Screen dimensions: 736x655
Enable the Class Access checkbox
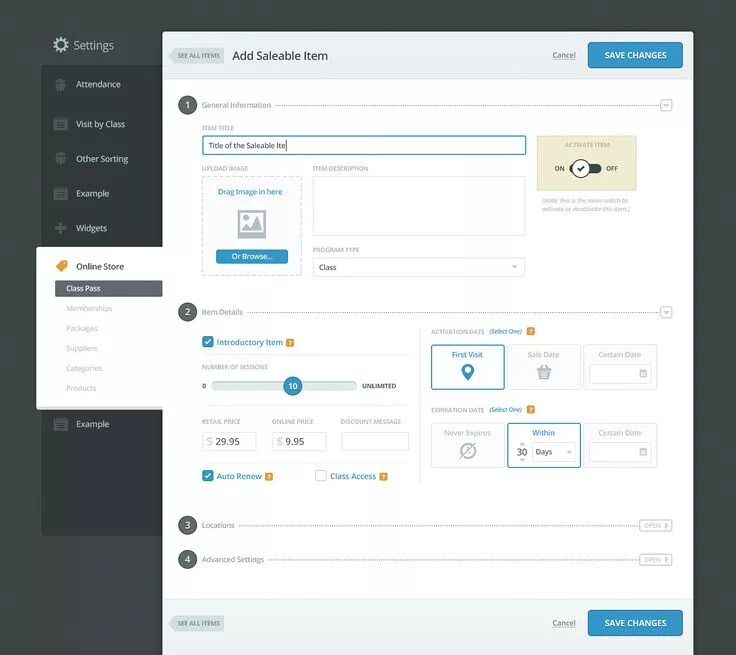tap(321, 476)
